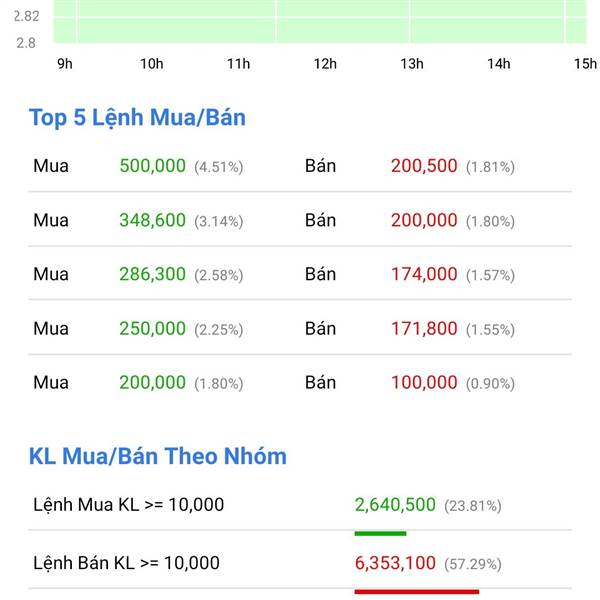Click the 12h marker on chart axis

click(x=325, y=64)
